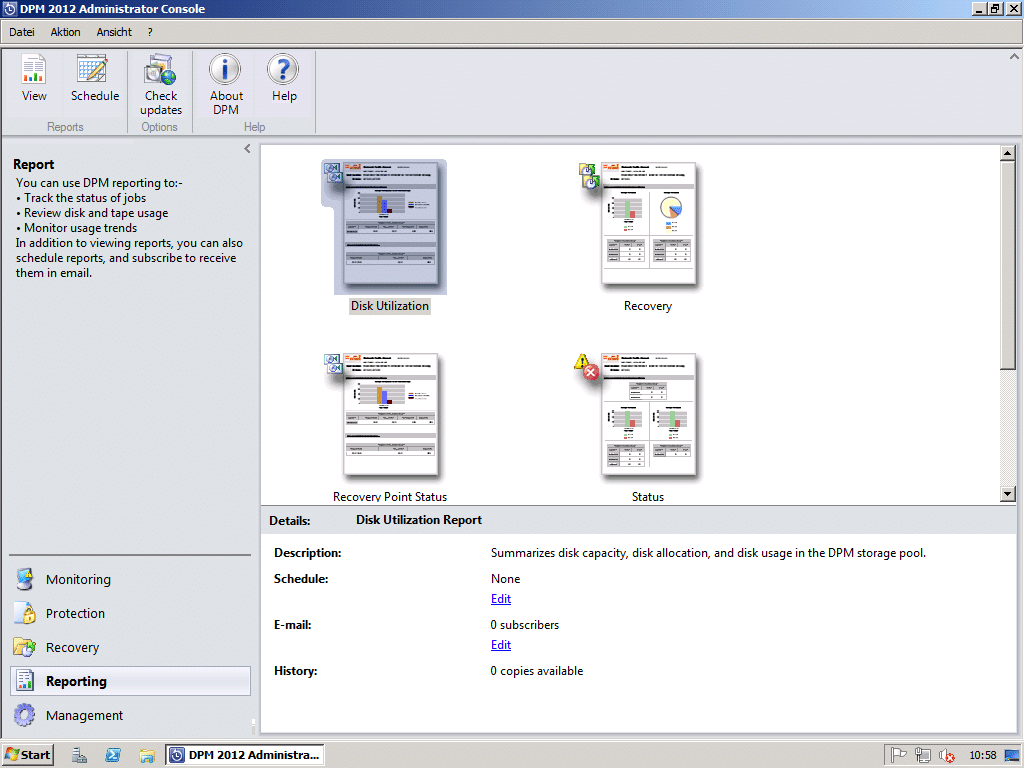Click the 10:58 clock in the tray
This screenshot has height=768, width=1024.
(982, 755)
